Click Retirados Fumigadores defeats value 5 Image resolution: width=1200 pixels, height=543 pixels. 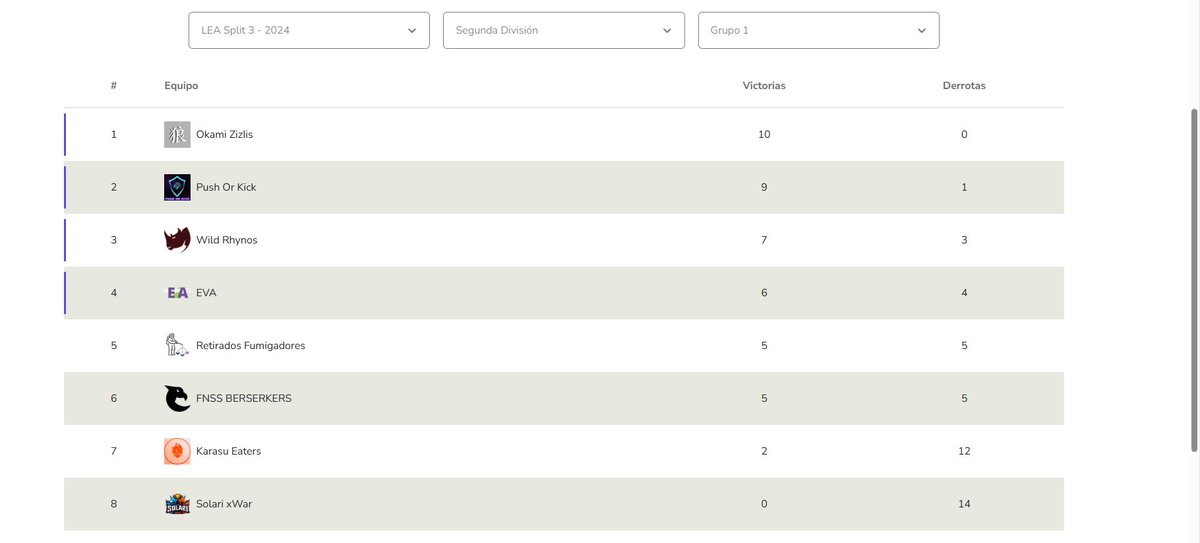(964, 346)
